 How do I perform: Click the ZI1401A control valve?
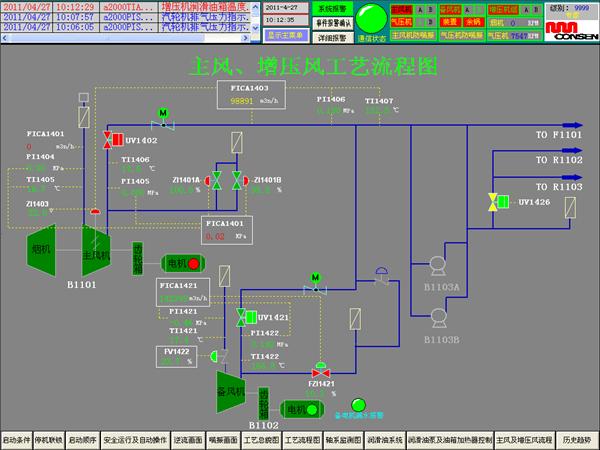216,180
